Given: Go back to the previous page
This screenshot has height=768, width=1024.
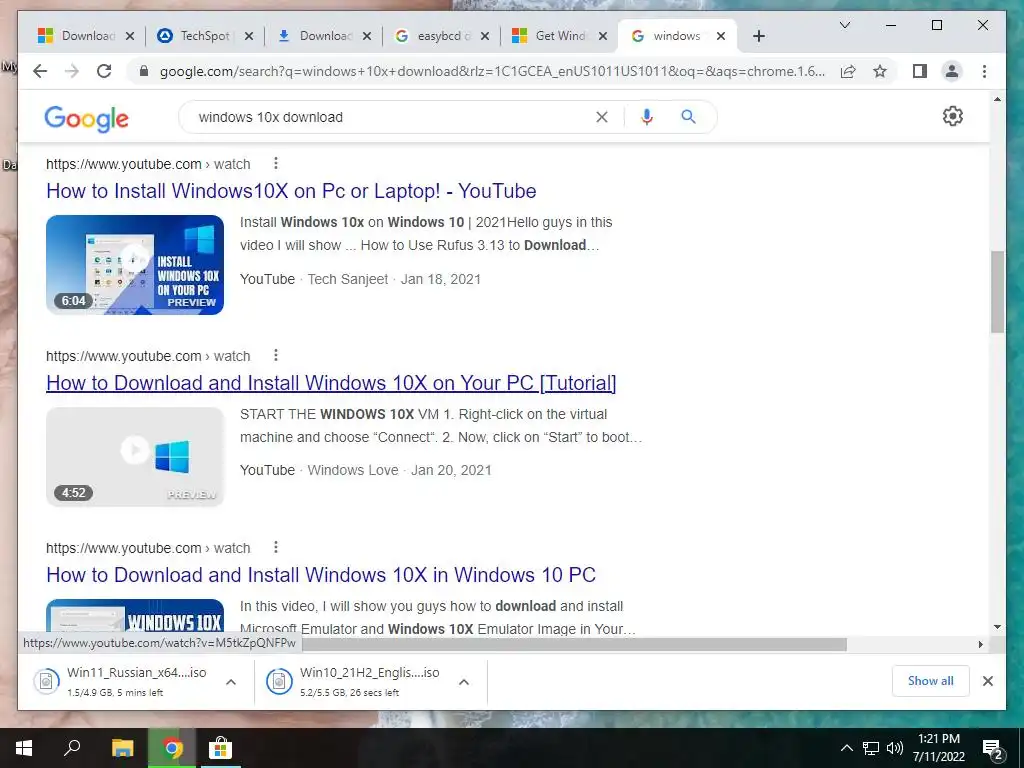Looking at the screenshot, I should point(40,71).
